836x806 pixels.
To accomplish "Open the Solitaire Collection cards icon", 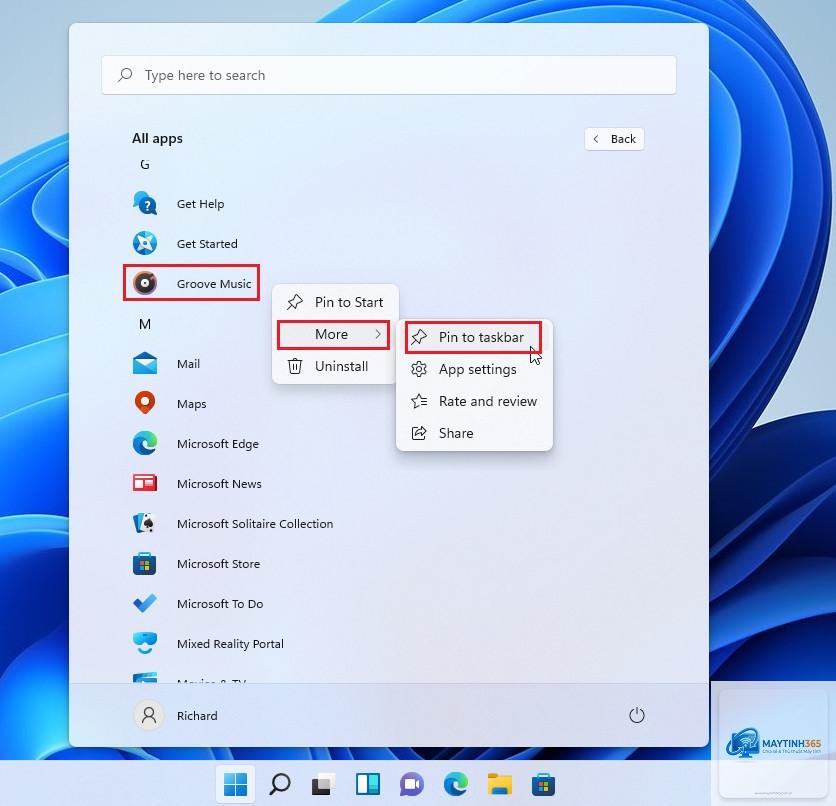I will tap(144, 523).
